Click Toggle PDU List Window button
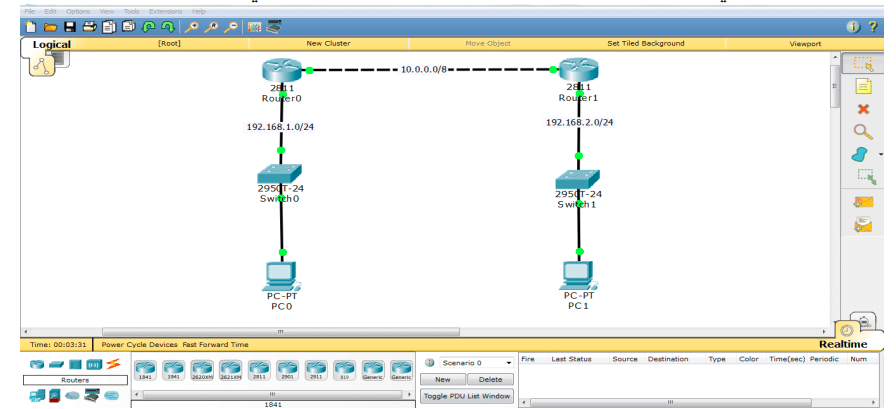896x409 pixels. pyautogui.click(x=467, y=396)
